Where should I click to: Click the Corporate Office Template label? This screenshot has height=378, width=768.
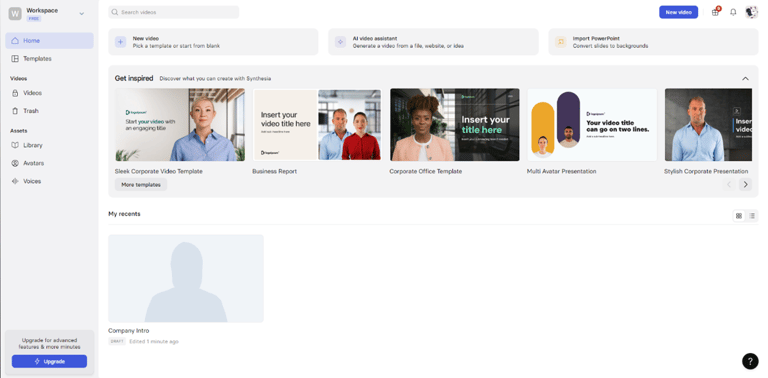[x=426, y=171]
